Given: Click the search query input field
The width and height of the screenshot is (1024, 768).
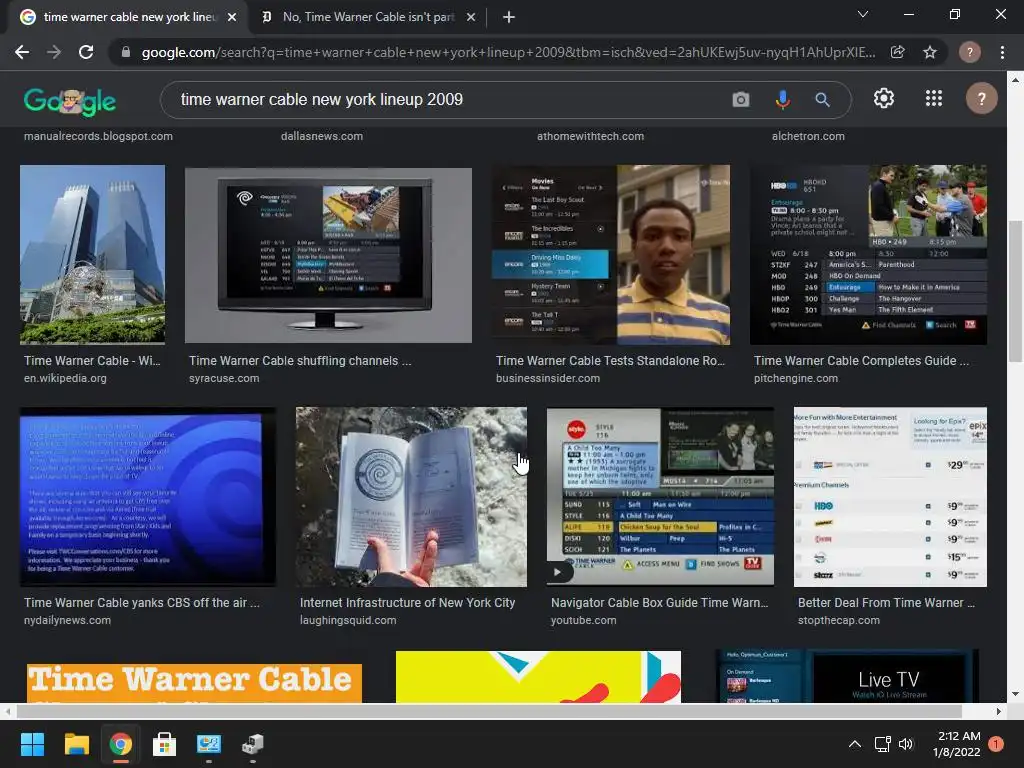Looking at the screenshot, I should coord(451,99).
